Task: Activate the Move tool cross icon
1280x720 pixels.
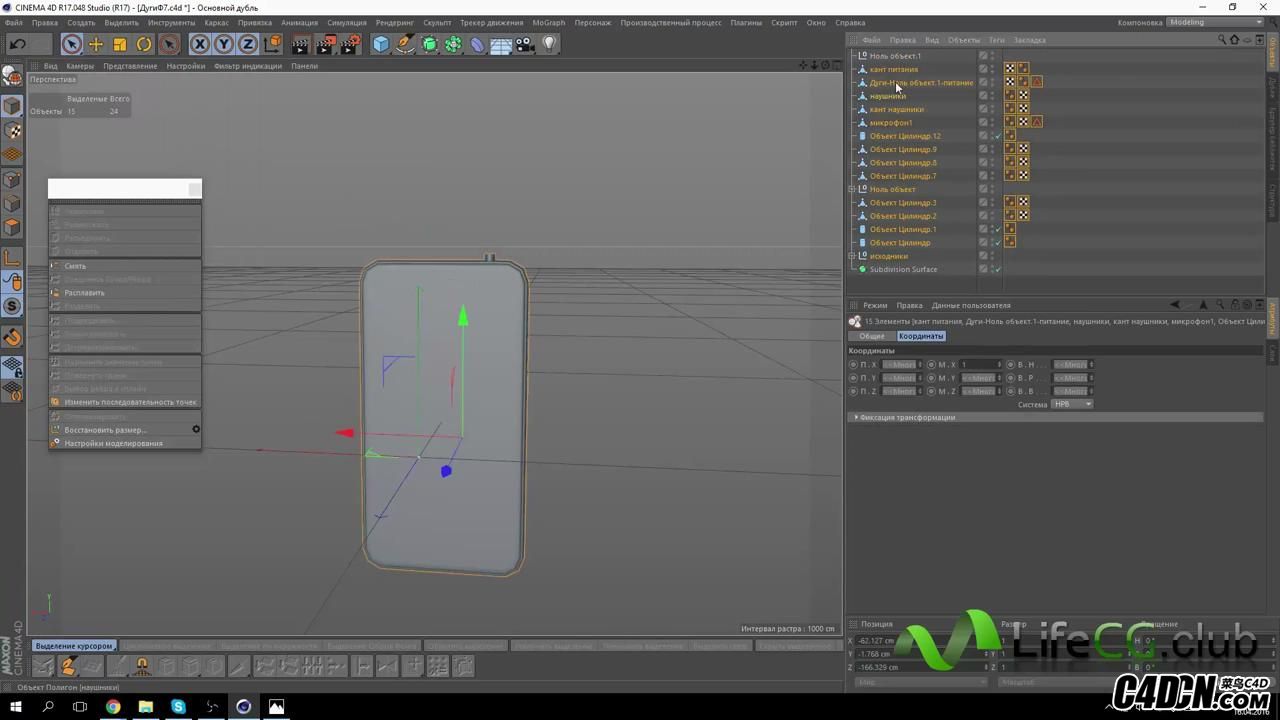Action: [96, 44]
